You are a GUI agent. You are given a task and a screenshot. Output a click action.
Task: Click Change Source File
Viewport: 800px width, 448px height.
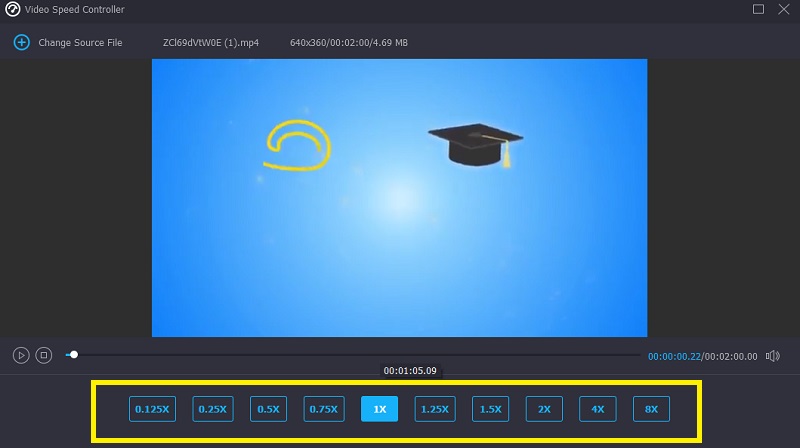pyautogui.click(x=80, y=43)
